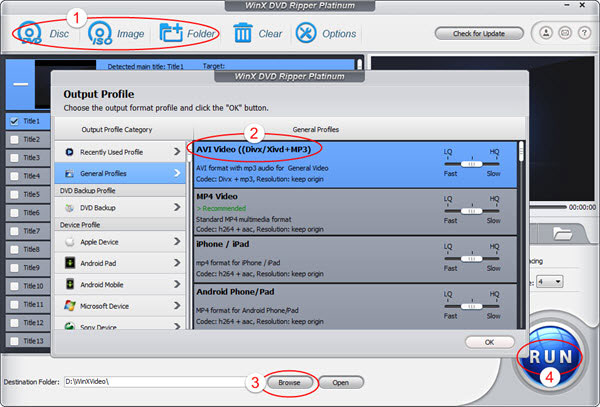Click the Recently Used Profile icon
Screen dimensions: 600x407
tap(69, 152)
